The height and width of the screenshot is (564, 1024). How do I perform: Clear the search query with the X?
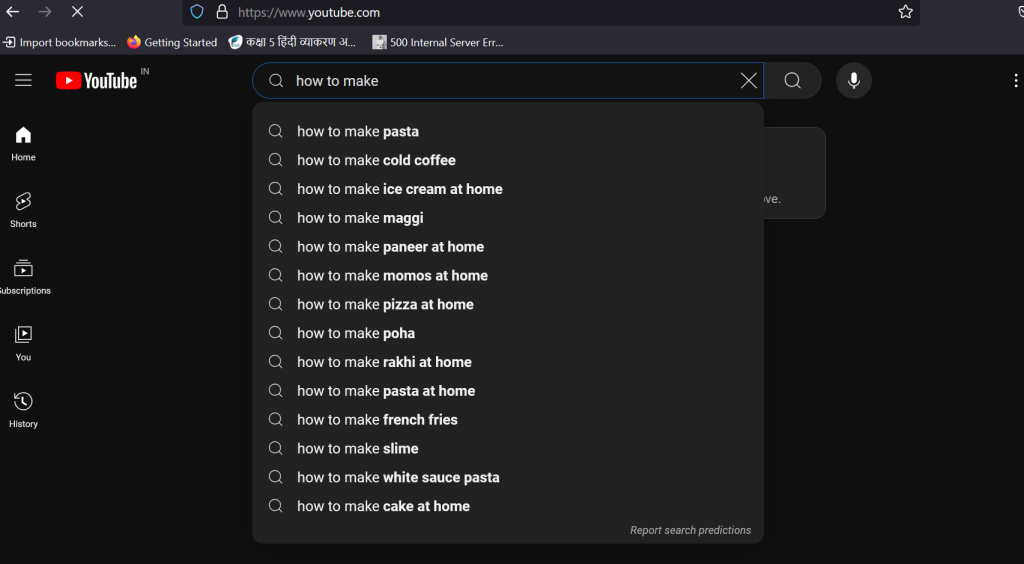748,80
